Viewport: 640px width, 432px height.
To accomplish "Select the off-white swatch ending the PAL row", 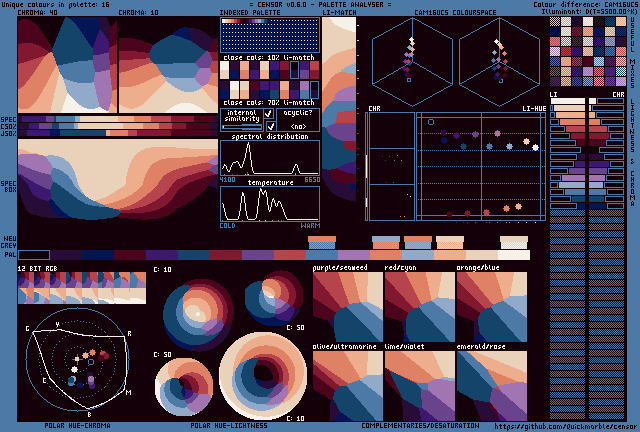I will coord(513,255).
